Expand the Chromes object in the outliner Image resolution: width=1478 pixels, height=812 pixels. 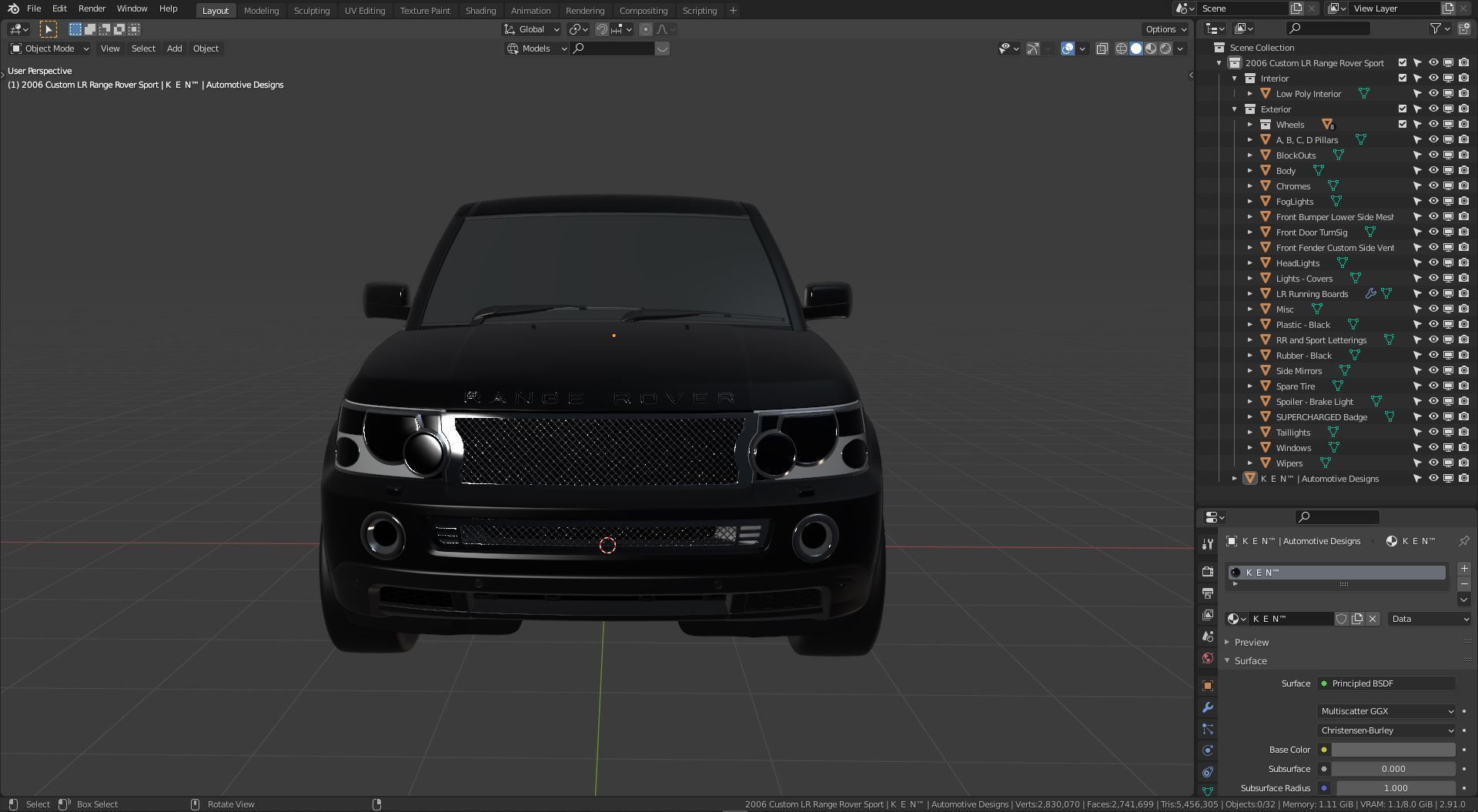pos(1250,185)
